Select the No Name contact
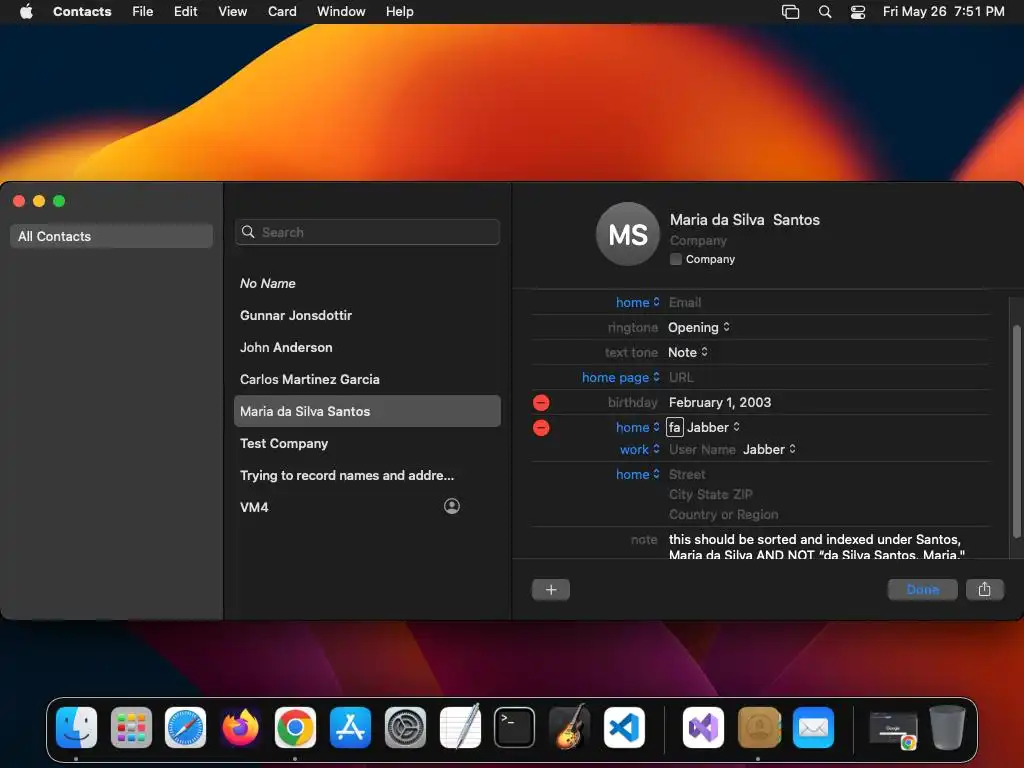Image resolution: width=1024 pixels, height=768 pixels. coord(367,283)
